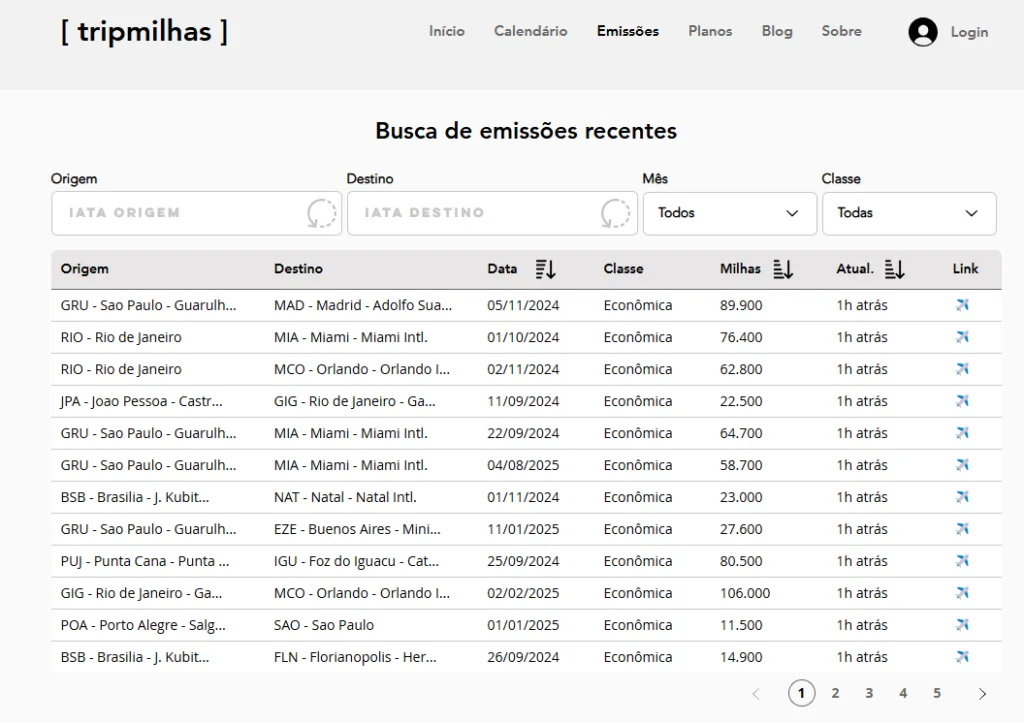Go to page 5
This screenshot has width=1024, height=723.
[x=937, y=693]
